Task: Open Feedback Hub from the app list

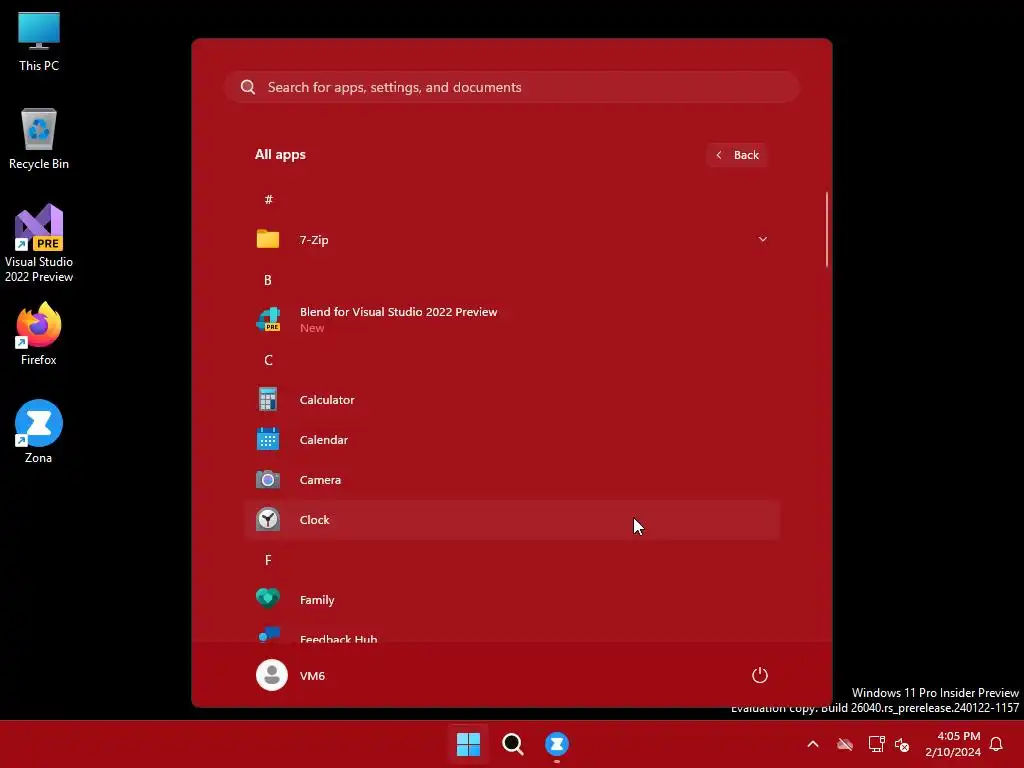Action: point(512,635)
